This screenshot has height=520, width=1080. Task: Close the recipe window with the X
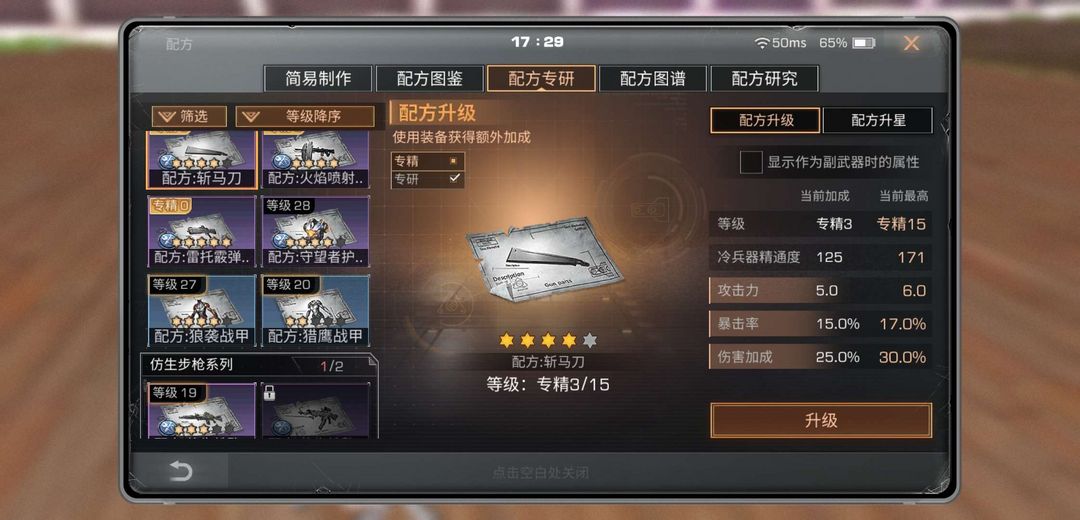click(x=911, y=43)
